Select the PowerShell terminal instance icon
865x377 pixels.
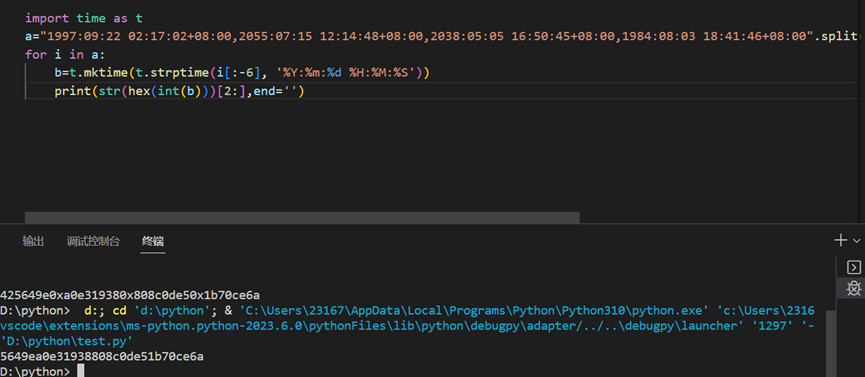pos(853,268)
